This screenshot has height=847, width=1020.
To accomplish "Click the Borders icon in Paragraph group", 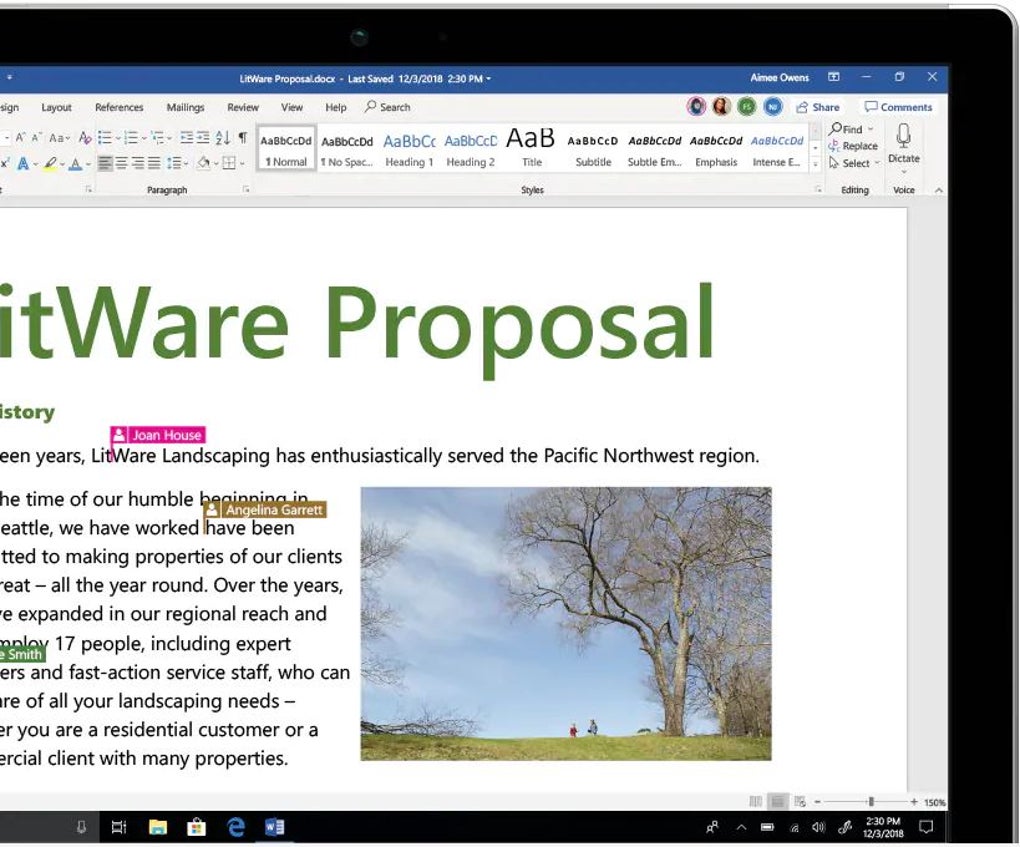I will coord(230,164).
